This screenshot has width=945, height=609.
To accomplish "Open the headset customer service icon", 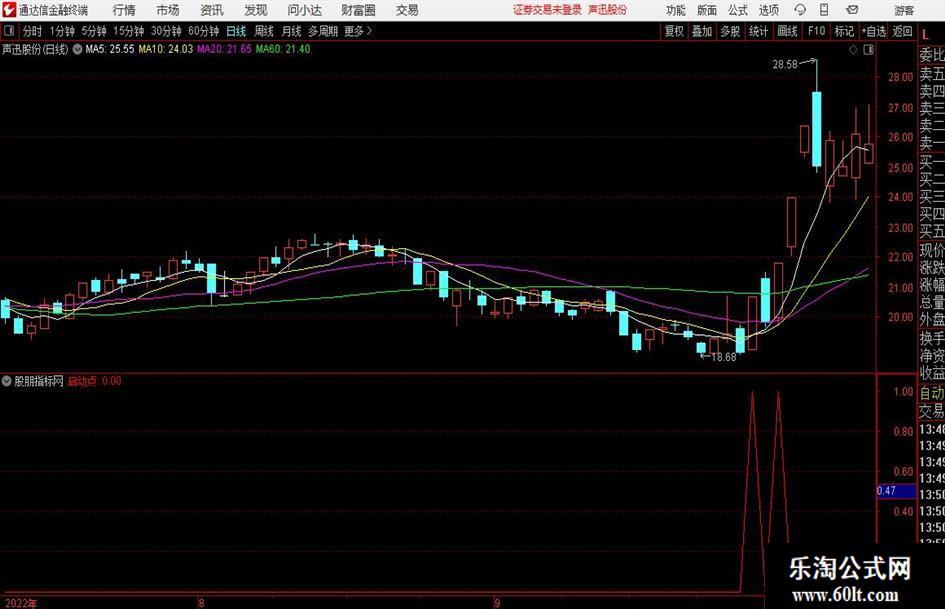I will [x=800, y=10].
